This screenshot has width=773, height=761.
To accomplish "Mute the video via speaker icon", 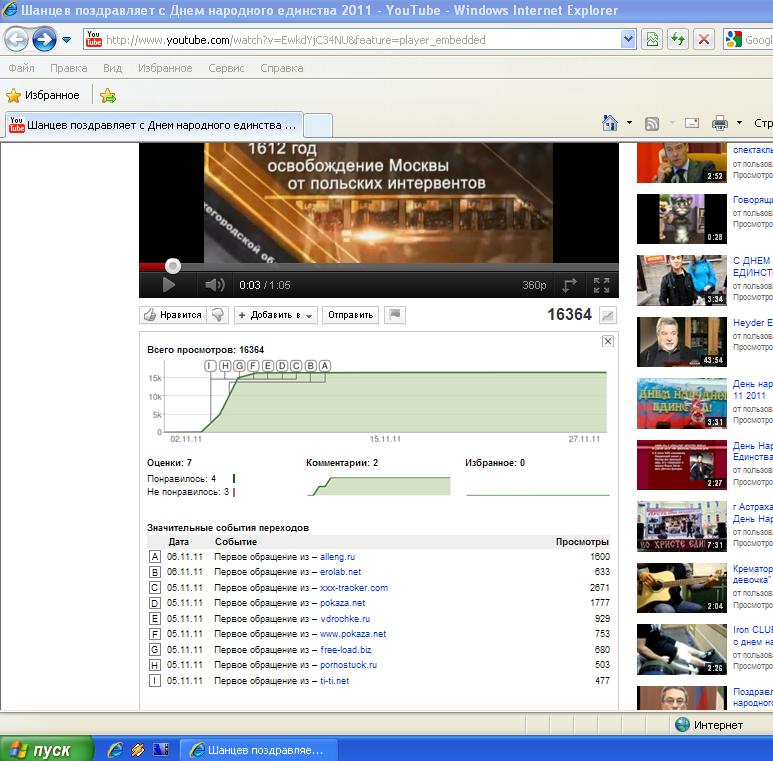I will pyautogui.click(x=214, y=285).
